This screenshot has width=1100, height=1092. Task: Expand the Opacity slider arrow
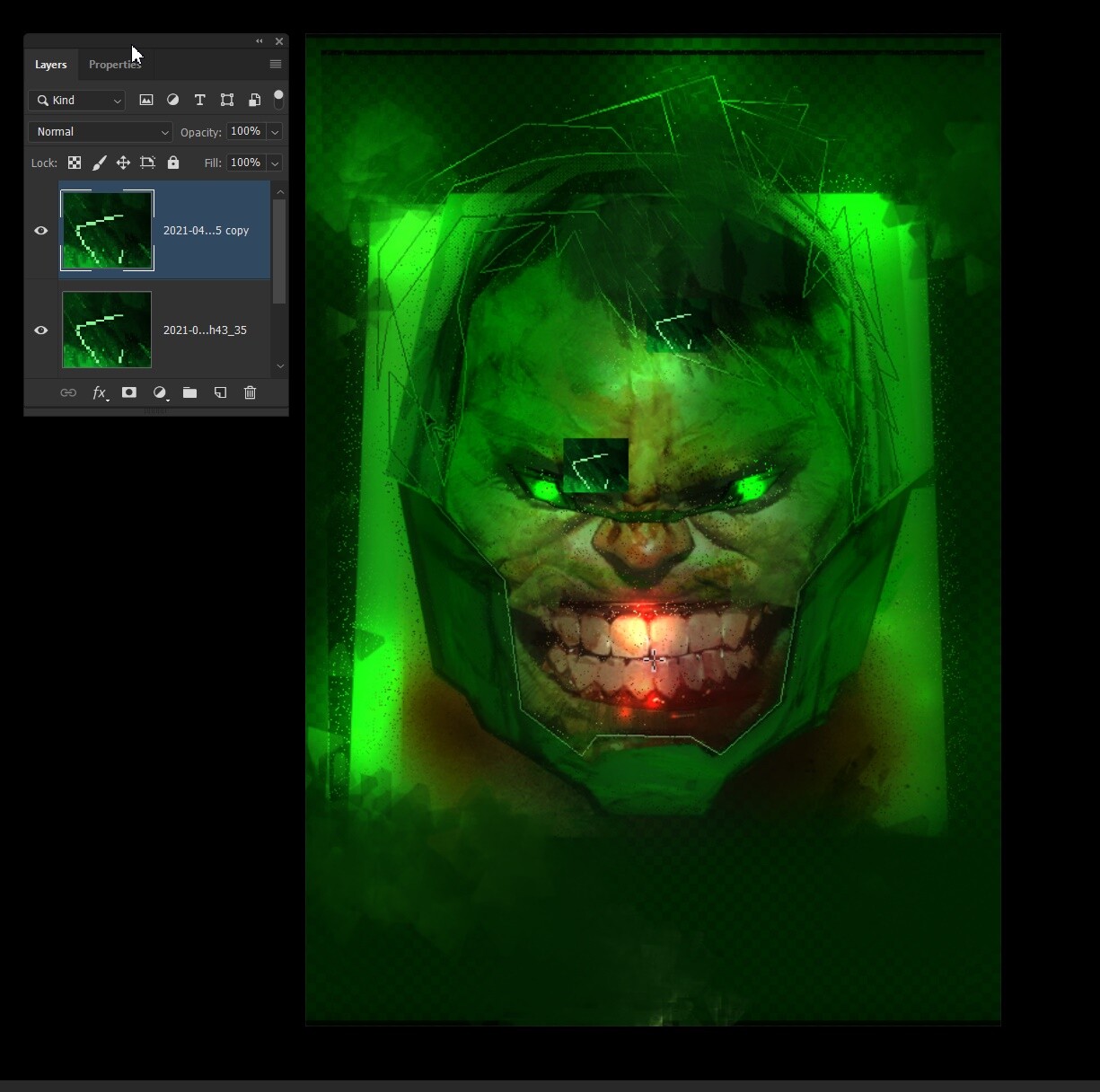point(275,132)
